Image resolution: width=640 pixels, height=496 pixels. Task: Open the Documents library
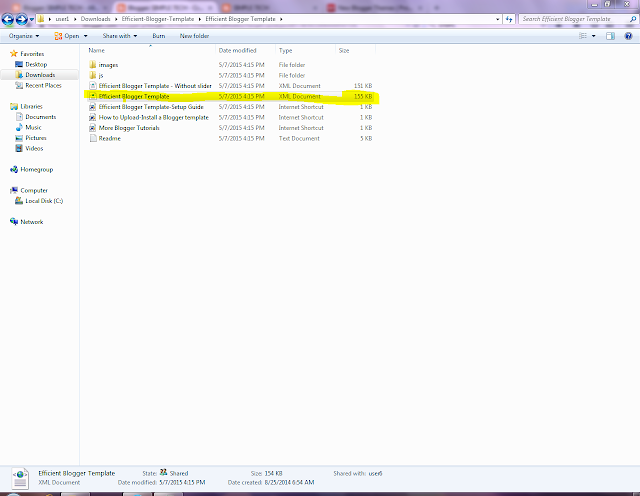pyautogui.click(x=40, y=117)
